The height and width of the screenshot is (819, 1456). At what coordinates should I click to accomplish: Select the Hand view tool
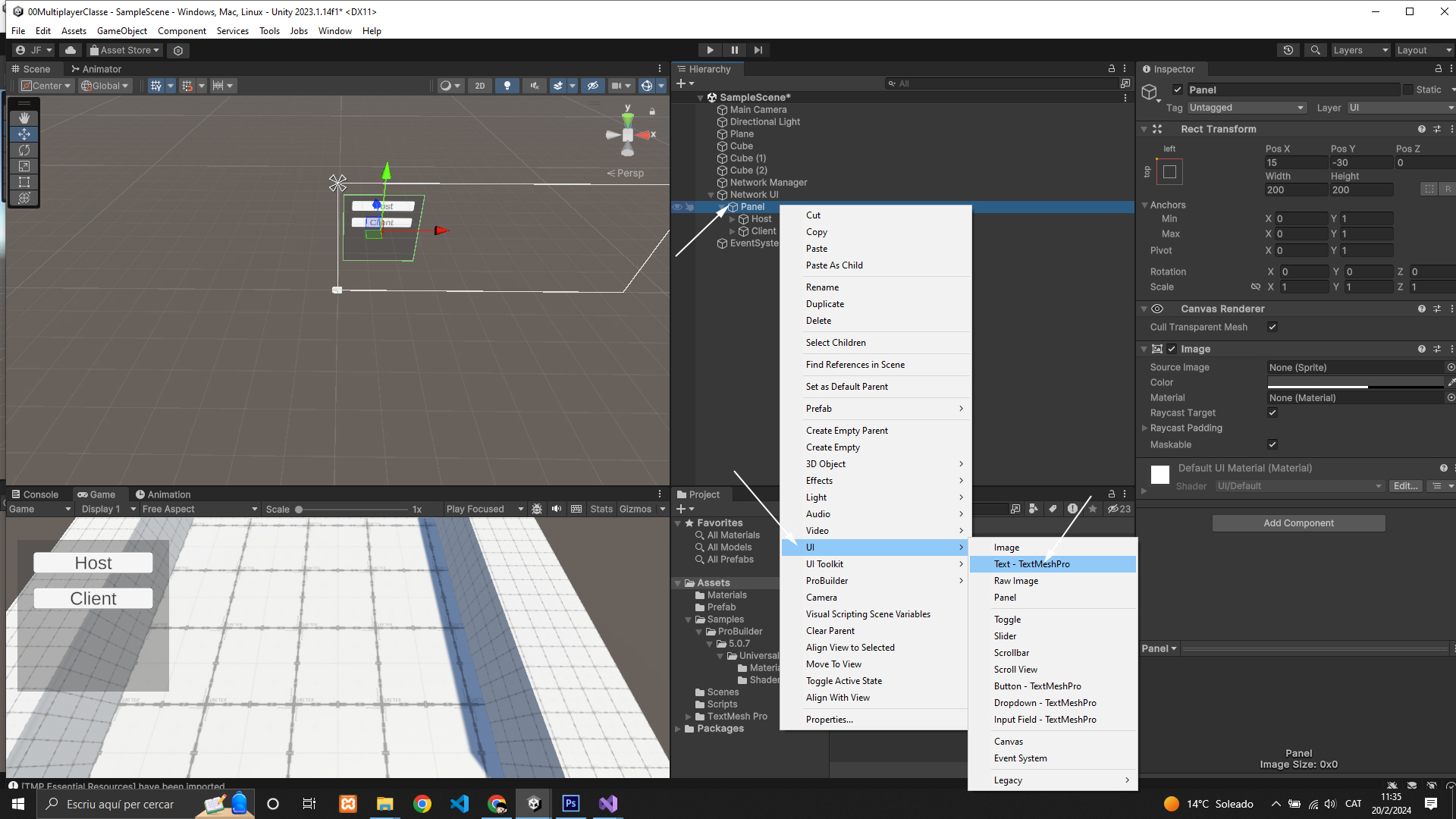[24, 118]
